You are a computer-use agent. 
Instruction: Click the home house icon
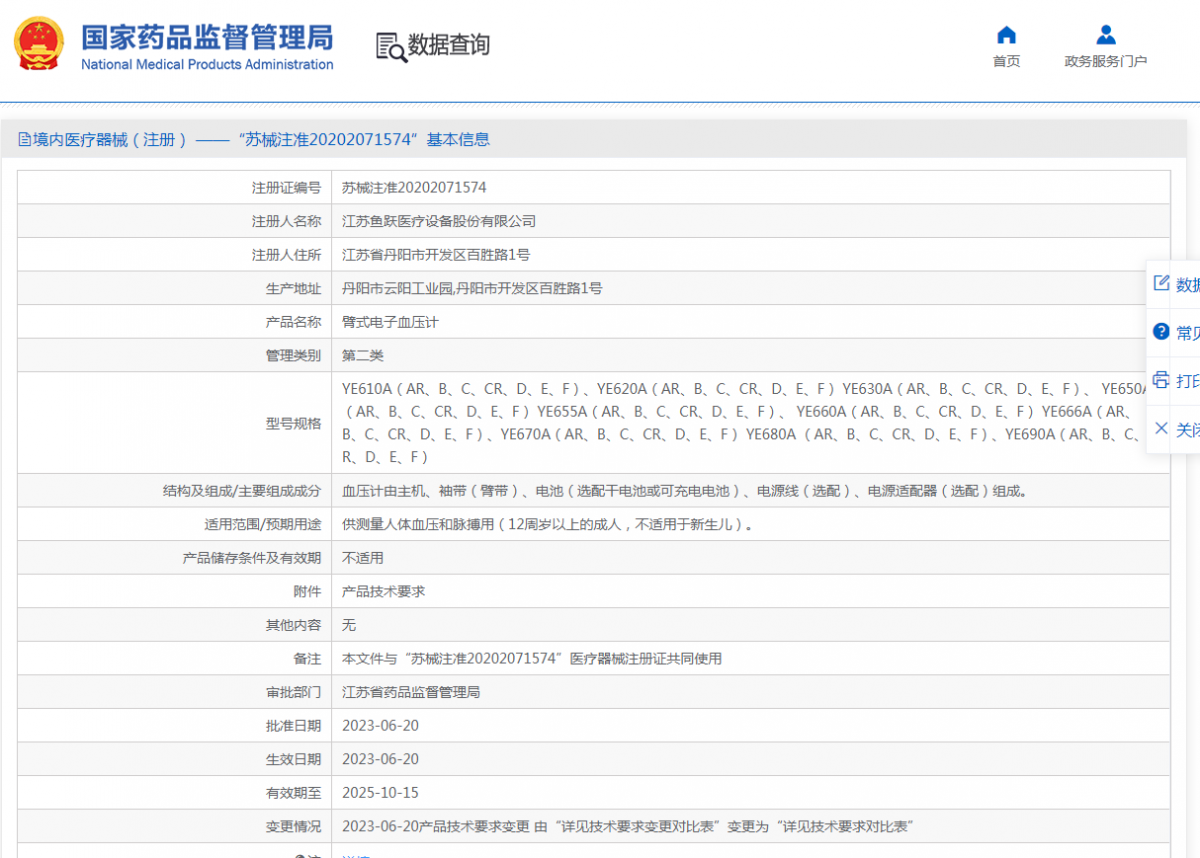(1006, 35)
